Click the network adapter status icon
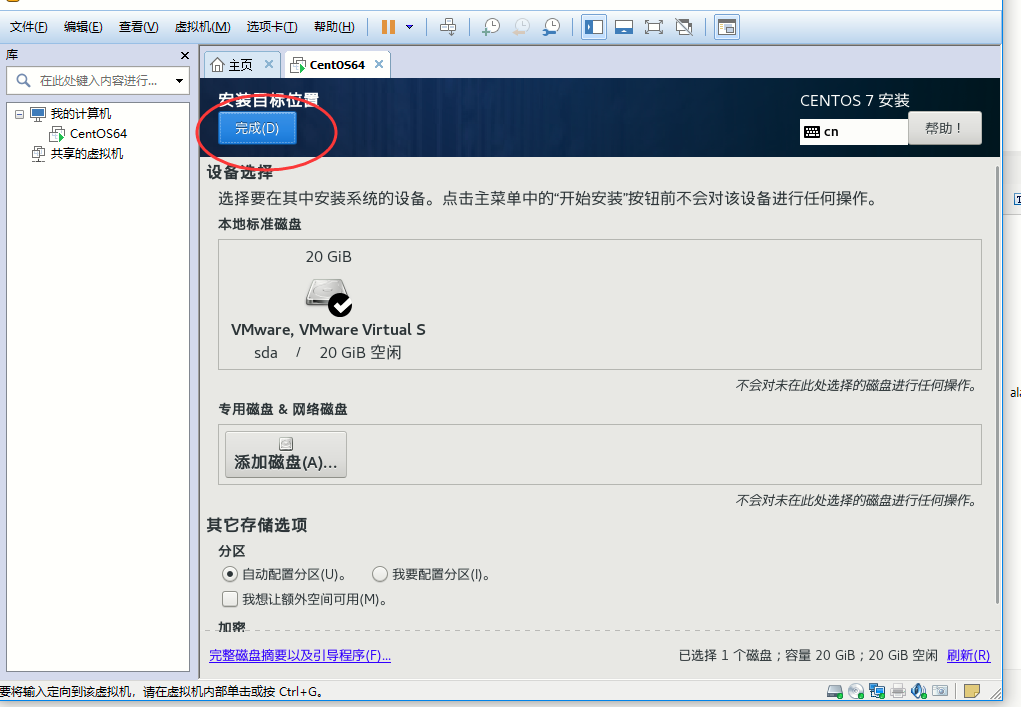 [876, 691]
